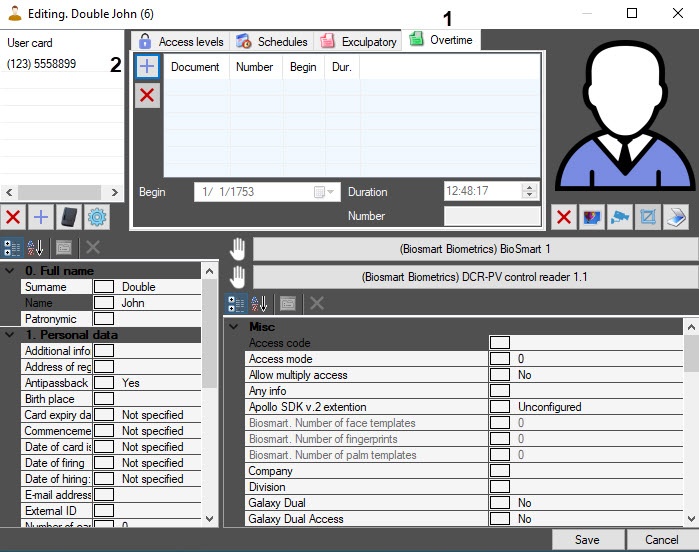699x552 pixels.
Task: Add a new user card
Action: pos(41,218)
